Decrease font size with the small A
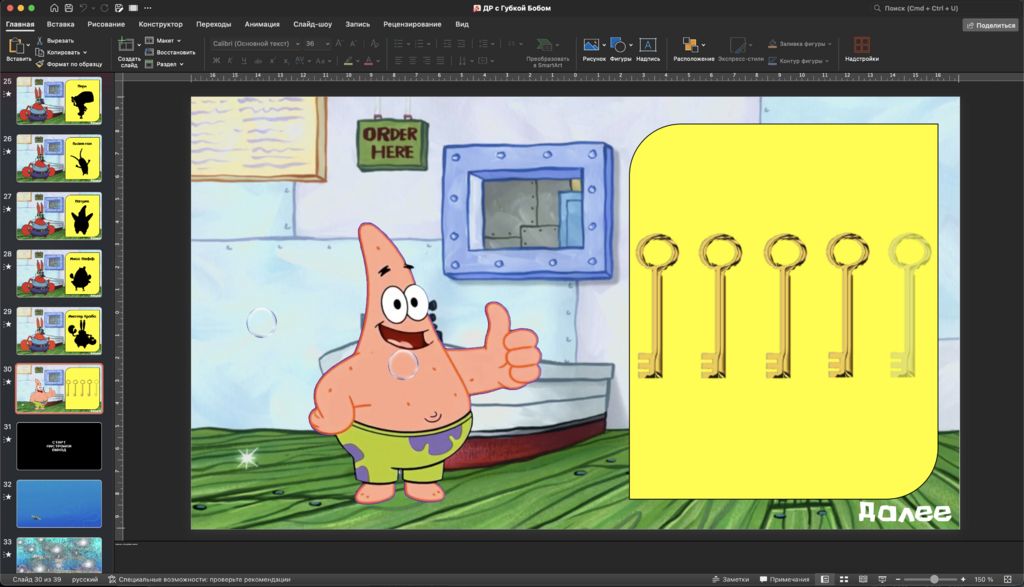 point(353,43)
